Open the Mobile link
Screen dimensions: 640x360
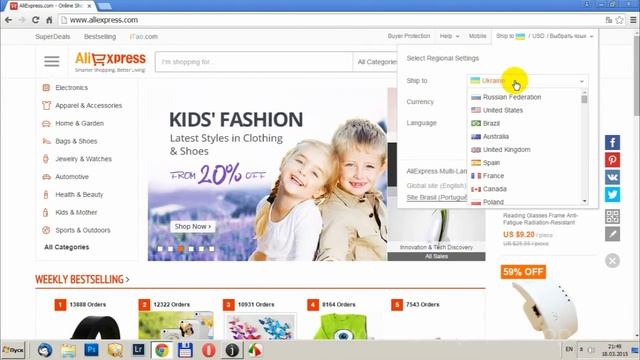[x=478, y=36]
